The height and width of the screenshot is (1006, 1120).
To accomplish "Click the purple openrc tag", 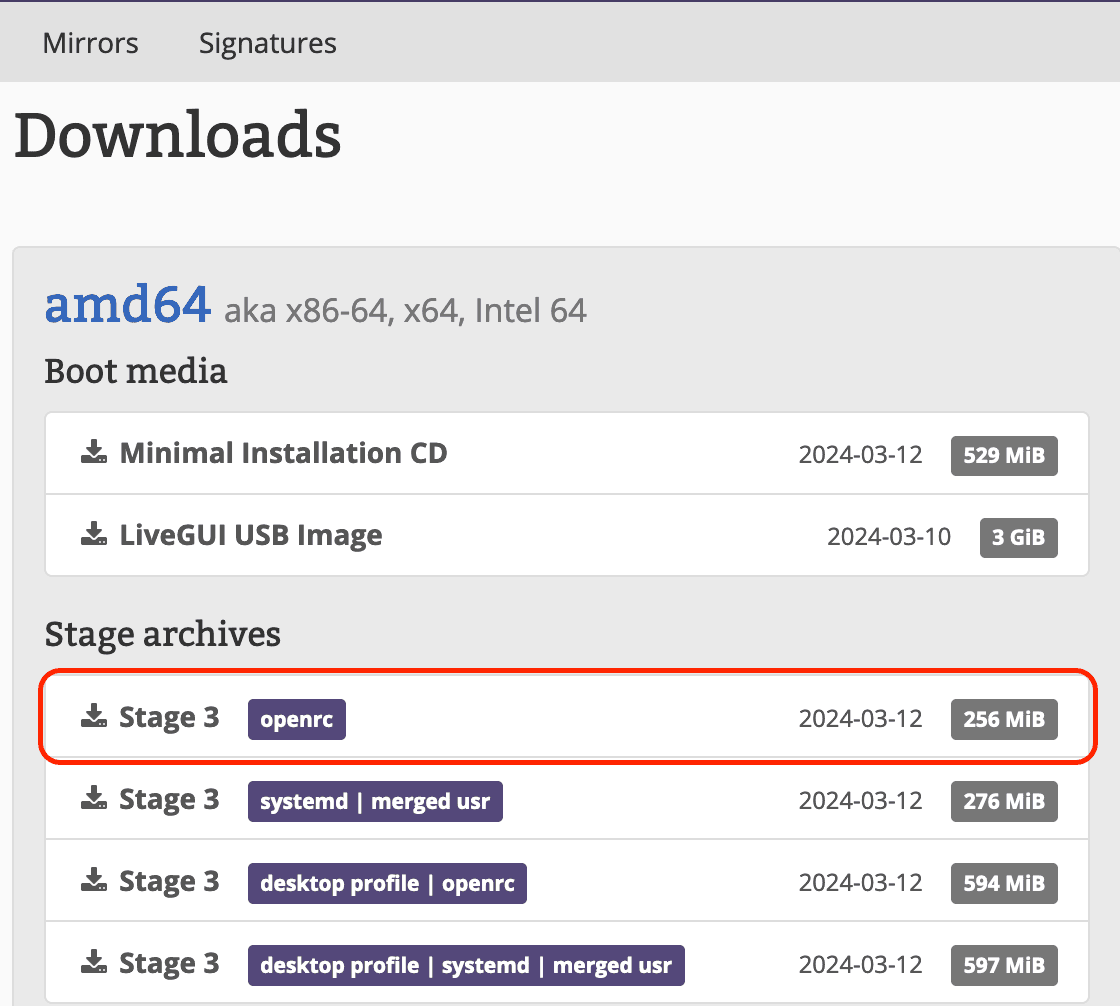I will [296, 719].
